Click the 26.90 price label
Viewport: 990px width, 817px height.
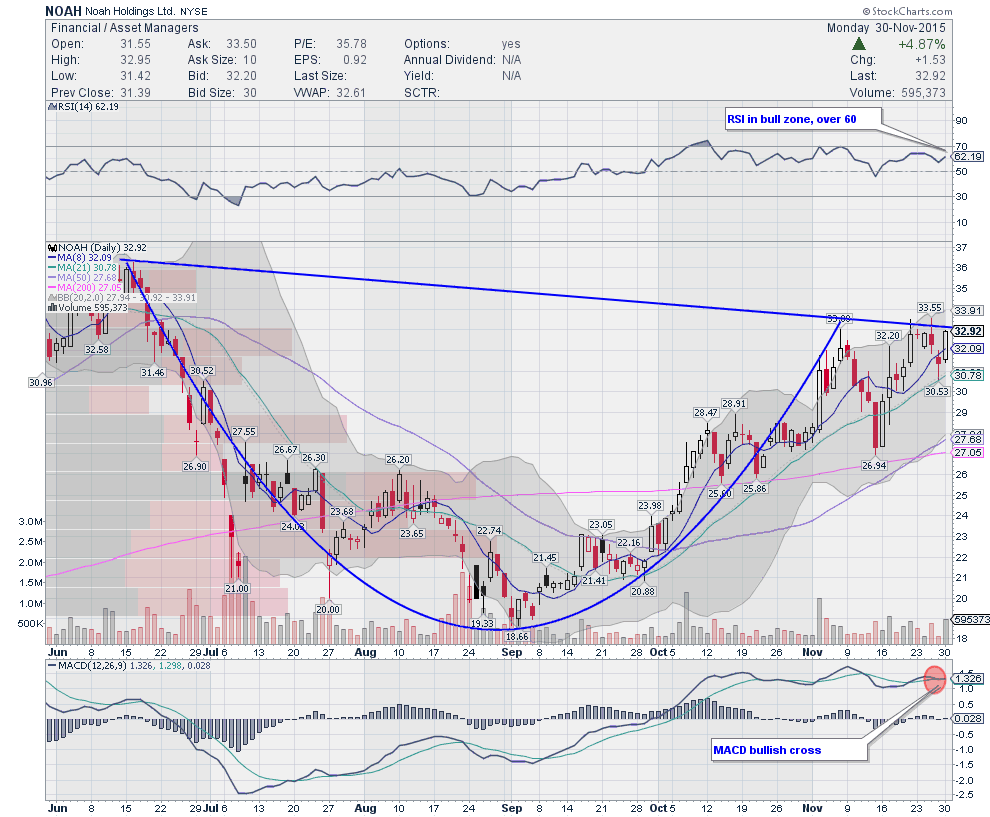point(195,467)
